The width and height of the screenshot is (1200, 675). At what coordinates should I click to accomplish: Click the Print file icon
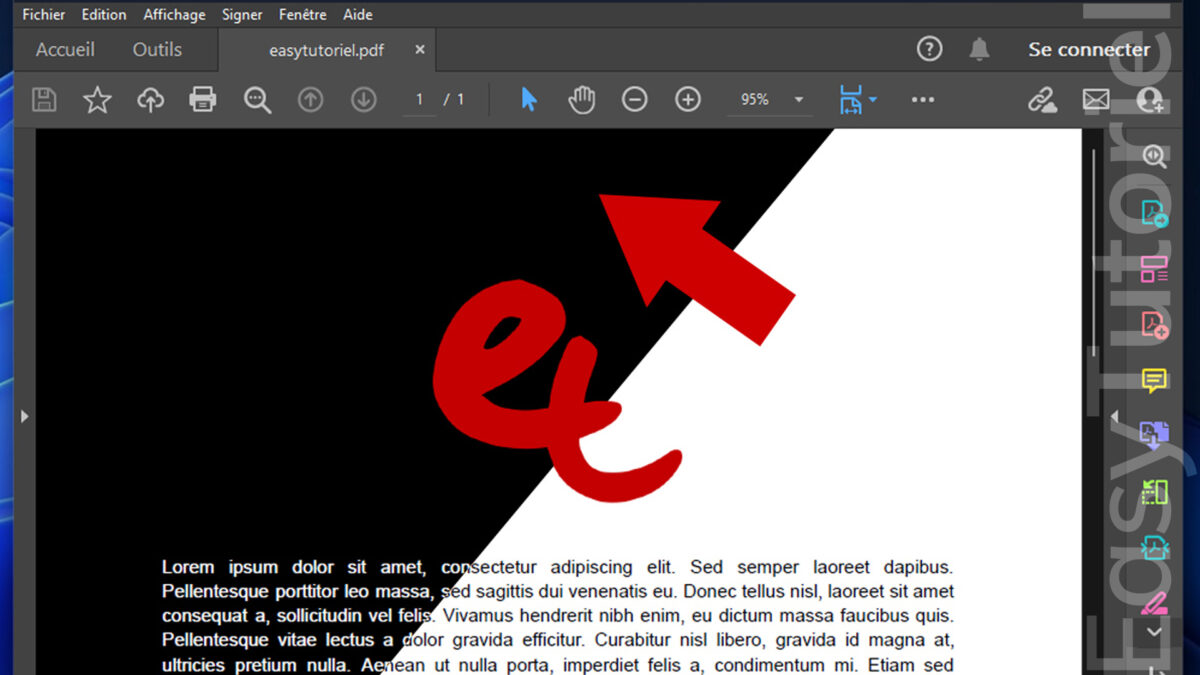point(203,99)
